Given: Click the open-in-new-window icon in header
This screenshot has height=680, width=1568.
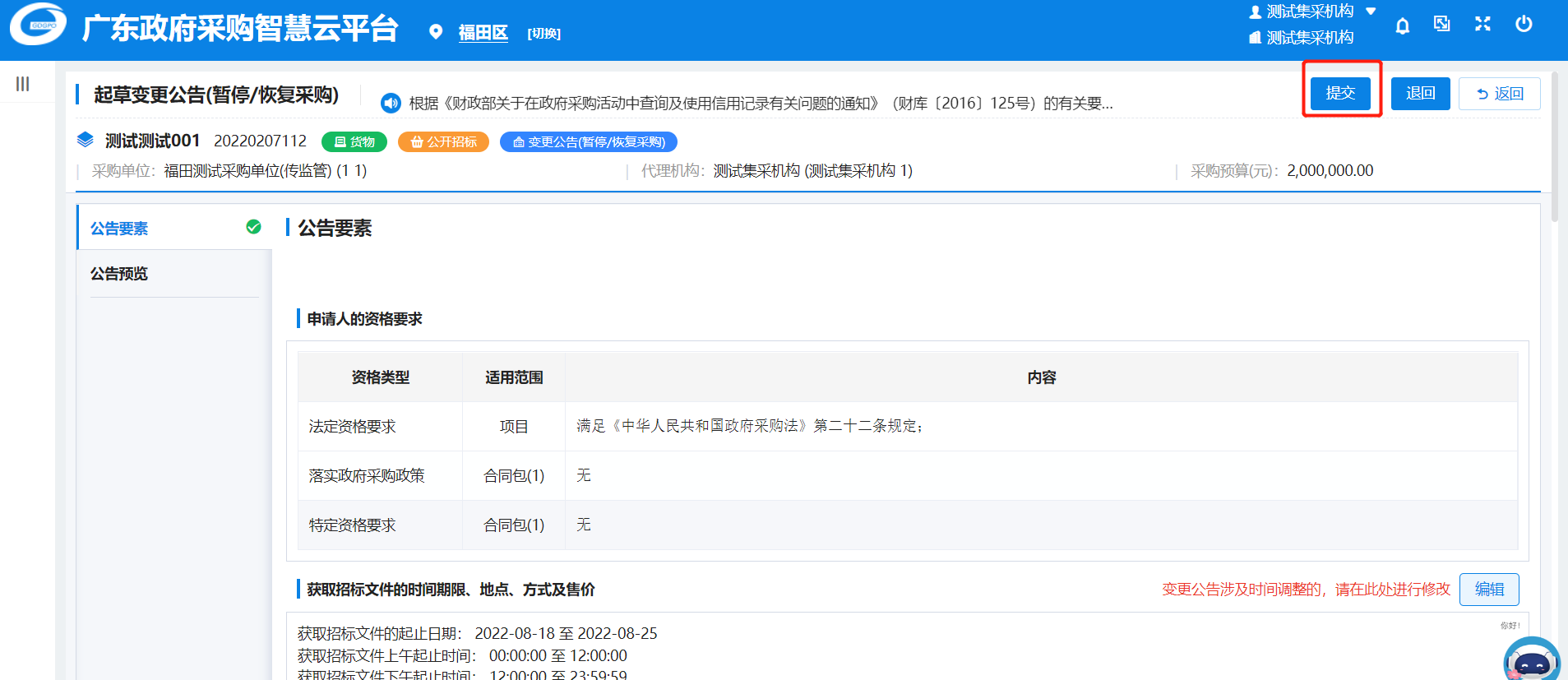Looking at the screenshot, I should pyautogui.click(x=1441, y=24).
